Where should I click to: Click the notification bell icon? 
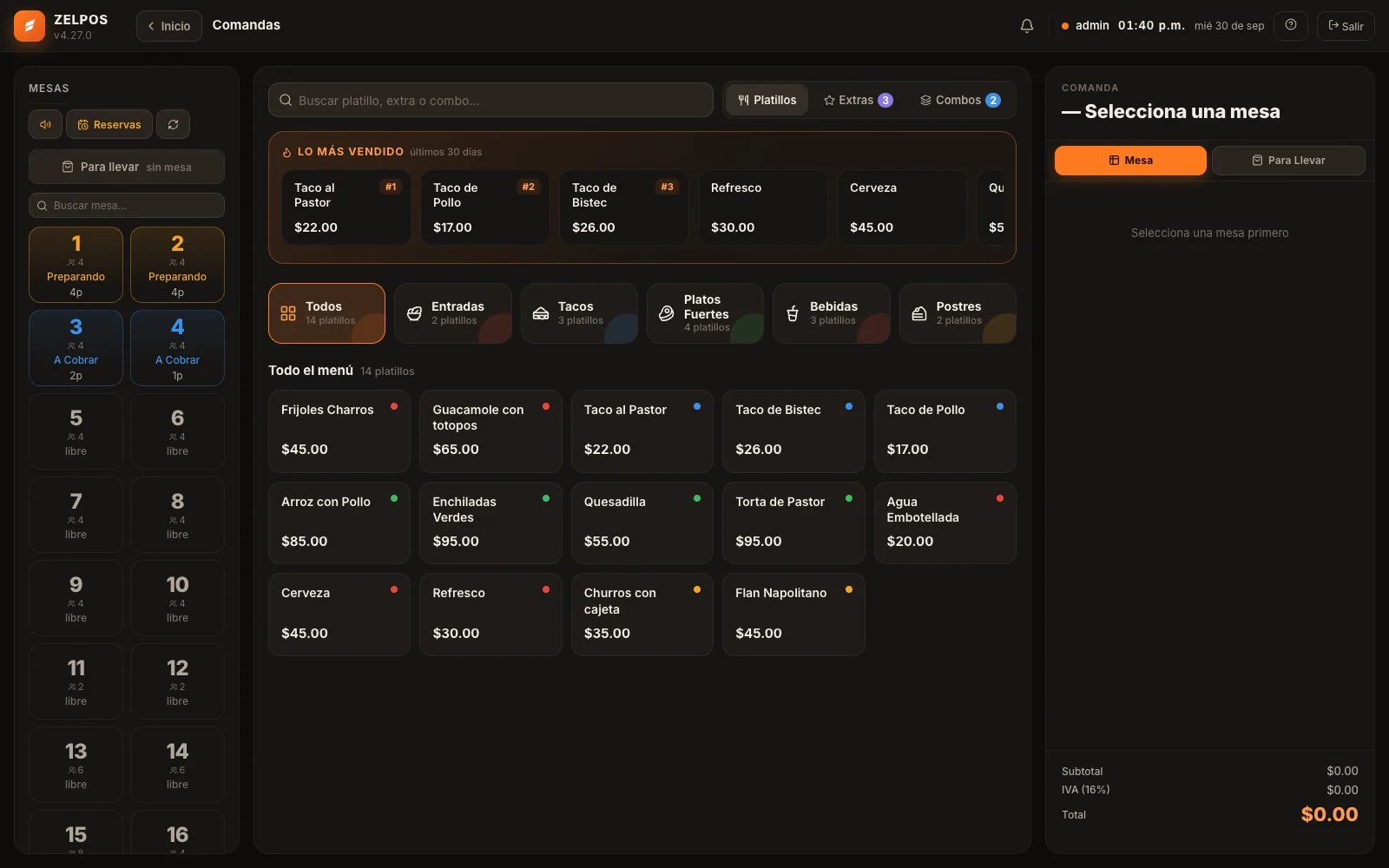click(1026, 26)
